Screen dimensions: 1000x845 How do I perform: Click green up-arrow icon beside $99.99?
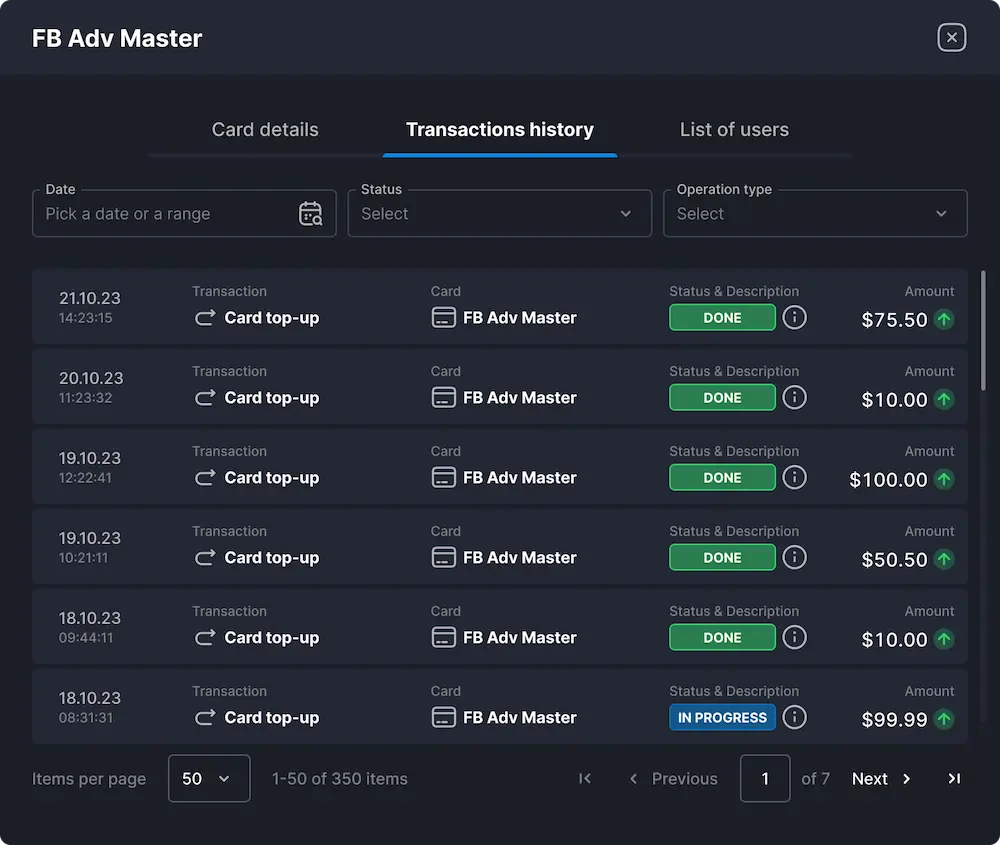pos(944,719)
